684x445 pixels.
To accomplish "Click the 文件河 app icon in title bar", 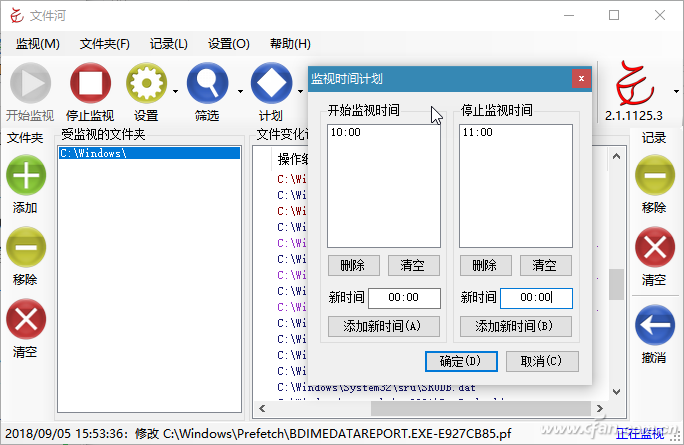I will [x=17, y=16].
